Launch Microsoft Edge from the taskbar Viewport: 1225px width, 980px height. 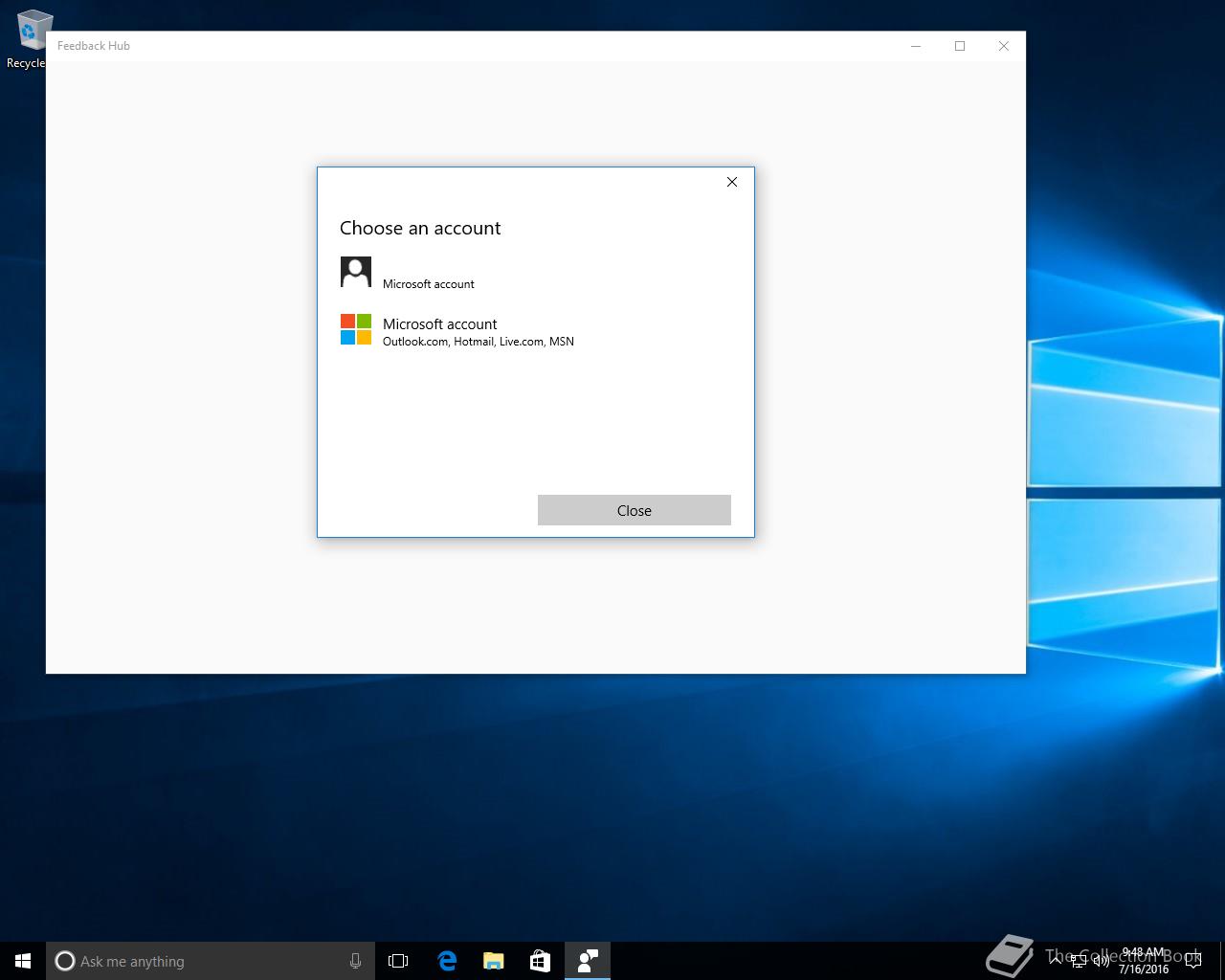point(447,961)
